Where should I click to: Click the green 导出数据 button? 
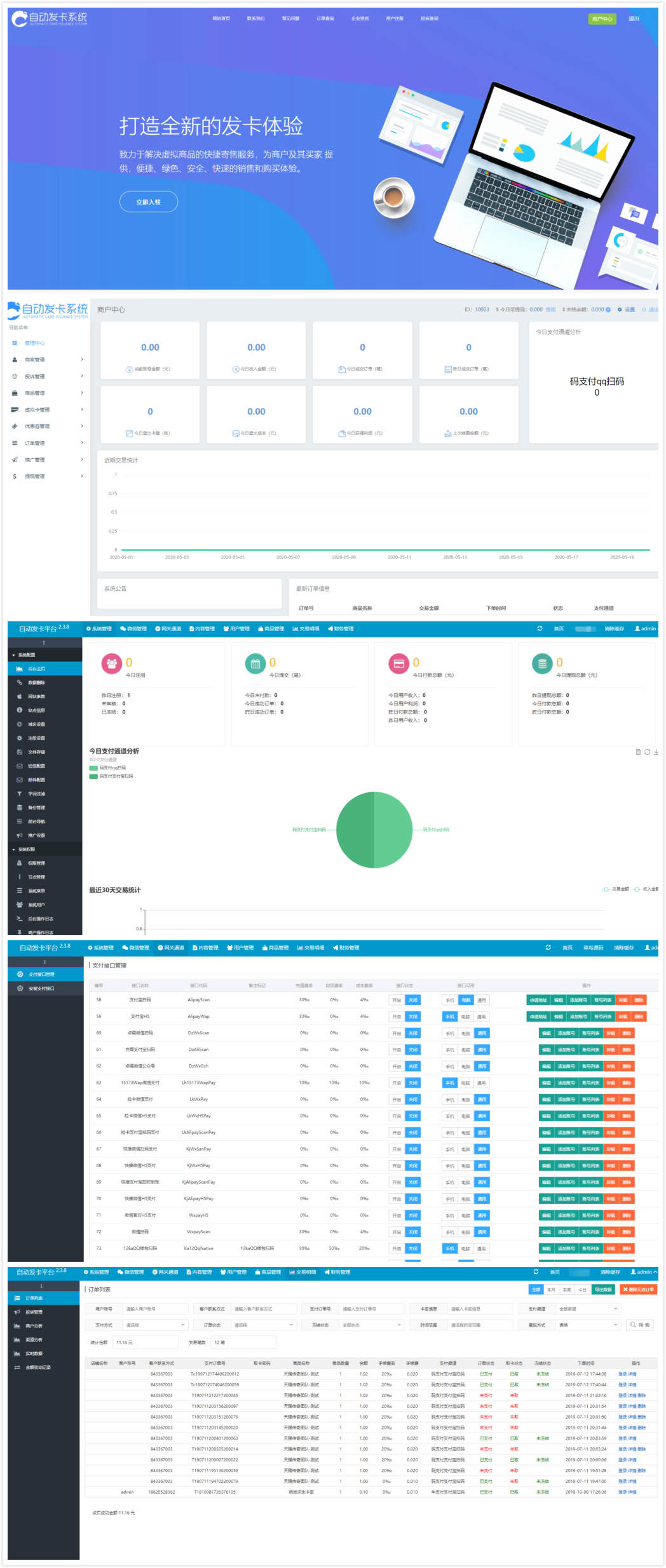(603, 1290)
